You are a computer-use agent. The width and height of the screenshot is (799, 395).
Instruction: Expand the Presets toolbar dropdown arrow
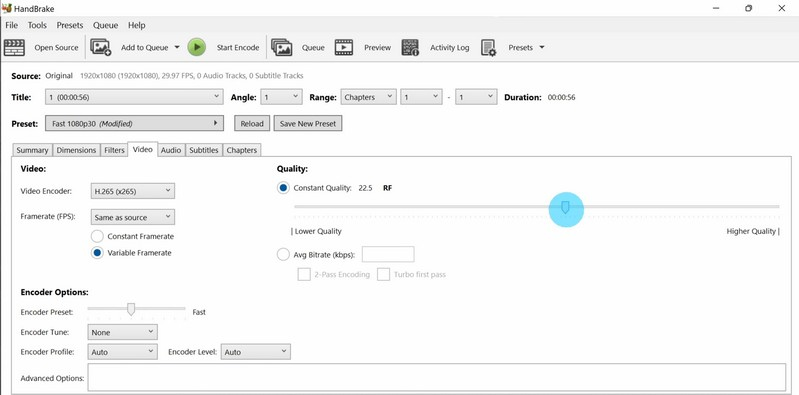[542, 47]
